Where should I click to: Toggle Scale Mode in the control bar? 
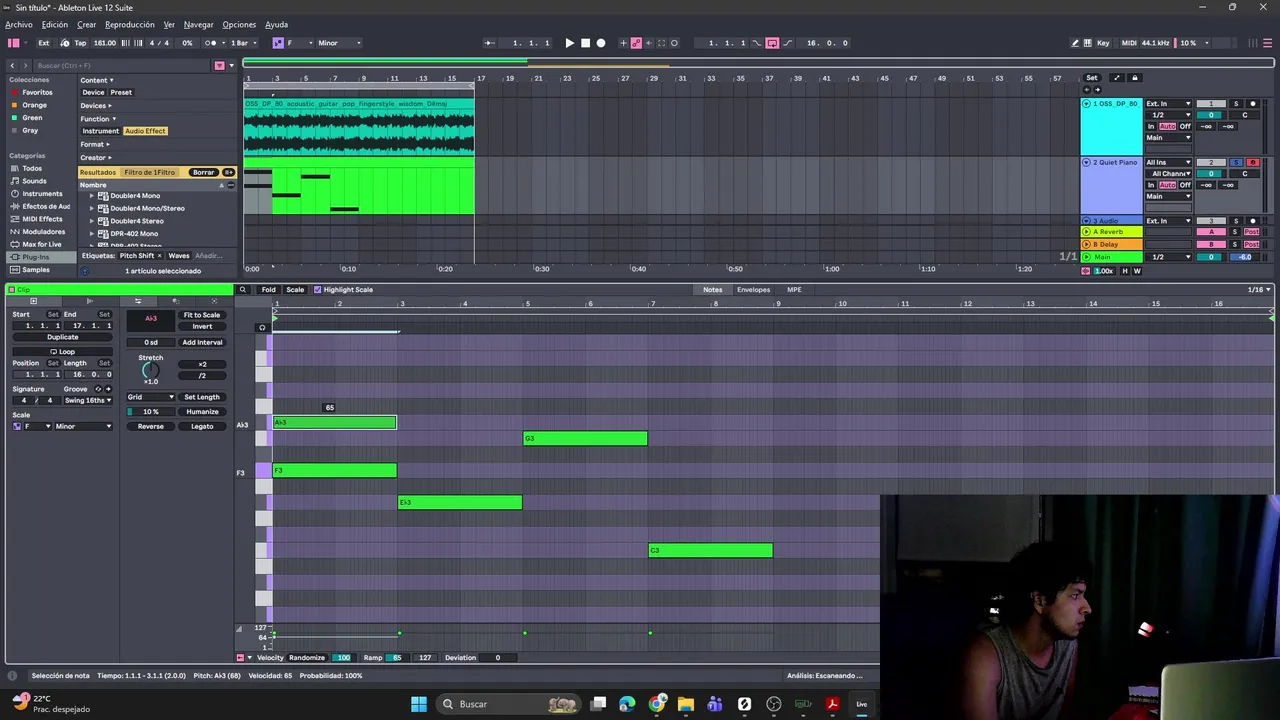pos(278,43)
